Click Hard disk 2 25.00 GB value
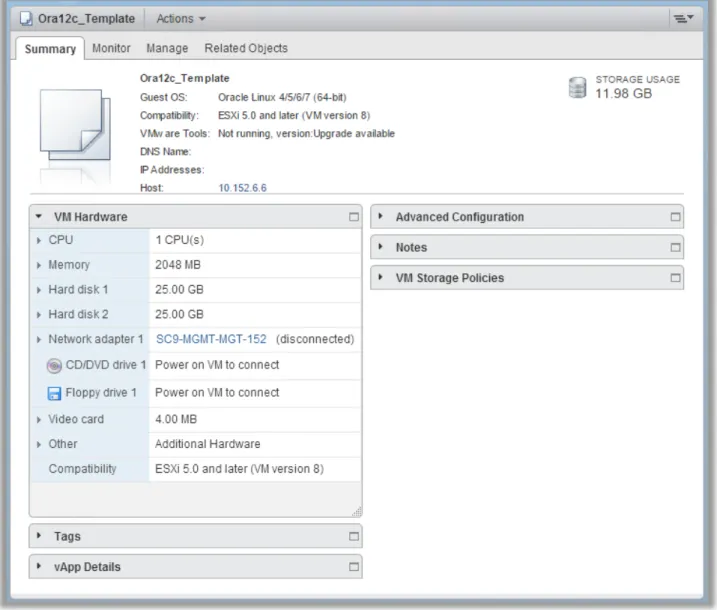Viewport: 717px width, 610px height. point(179,315)
